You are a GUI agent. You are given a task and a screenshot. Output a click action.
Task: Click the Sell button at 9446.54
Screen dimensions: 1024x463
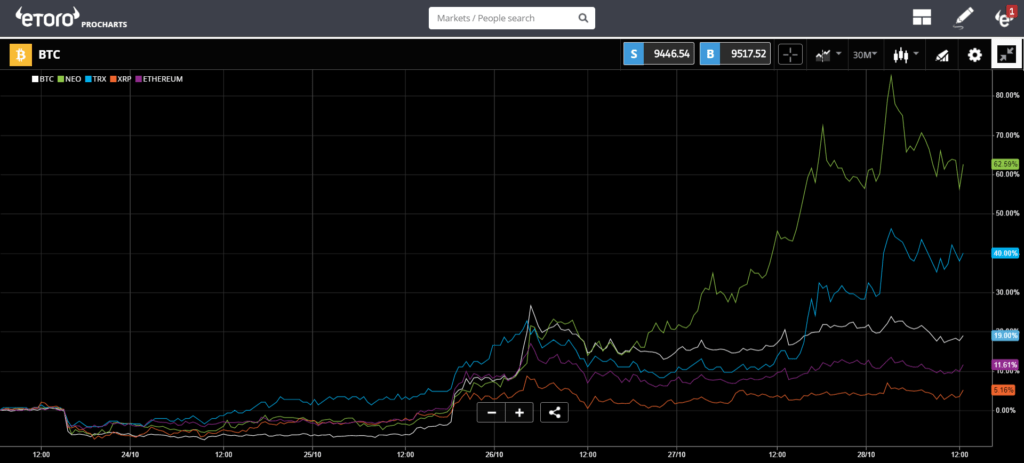click(x=658, y=55)
